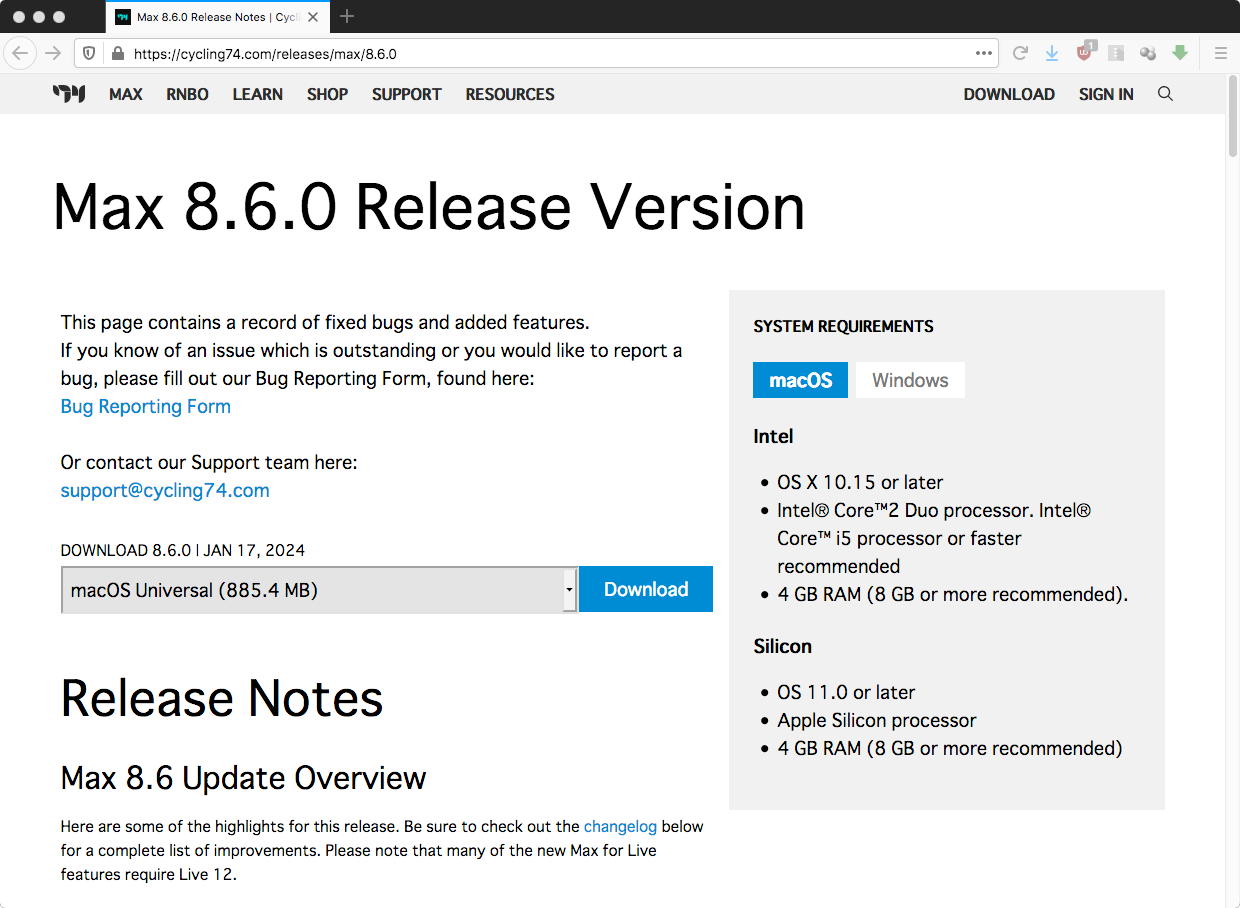Open the blue downloads arrow icon
This screenshot has width=1240, height=908.
[x=1051, y=54]
